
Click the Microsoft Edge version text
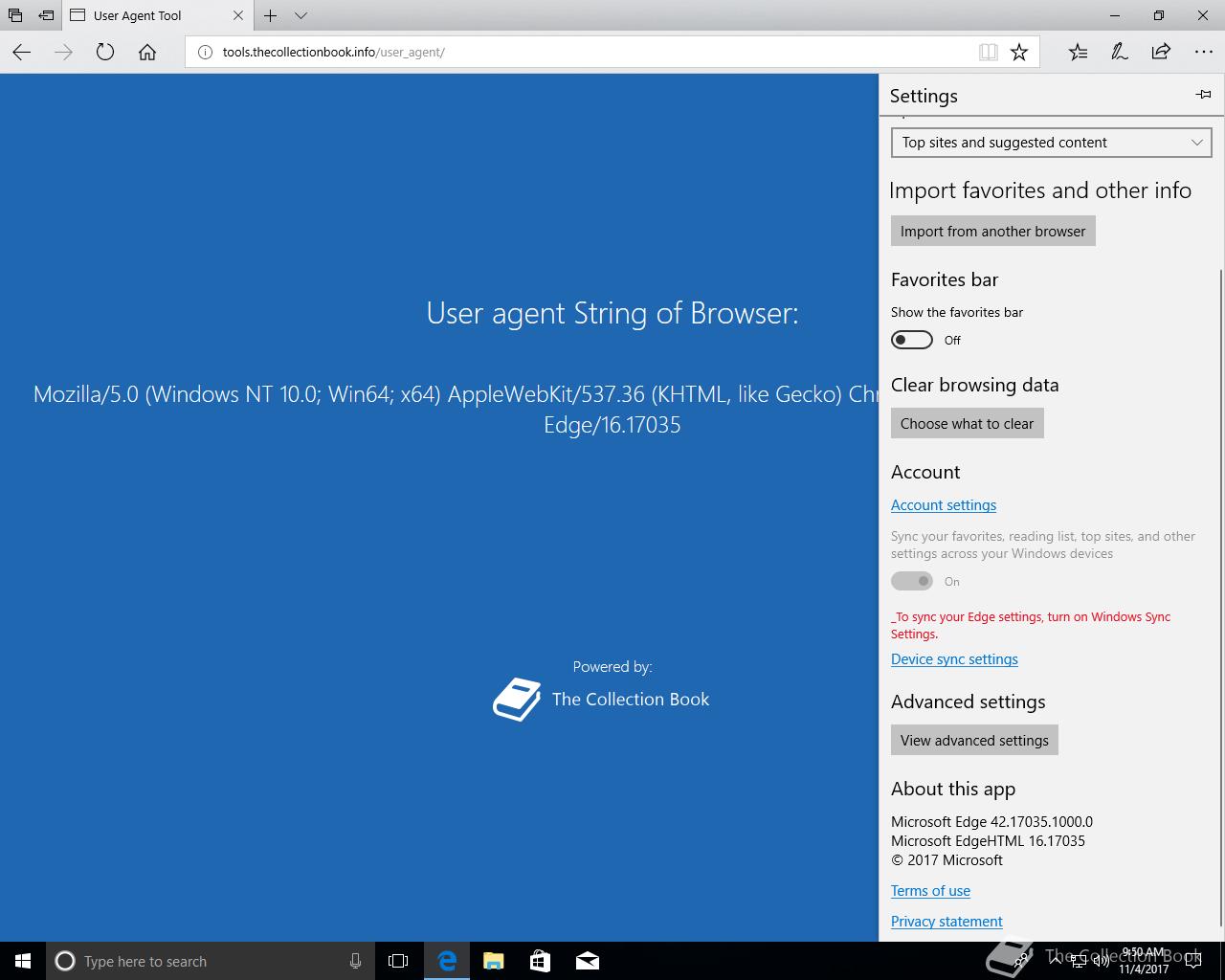(991, 822)
